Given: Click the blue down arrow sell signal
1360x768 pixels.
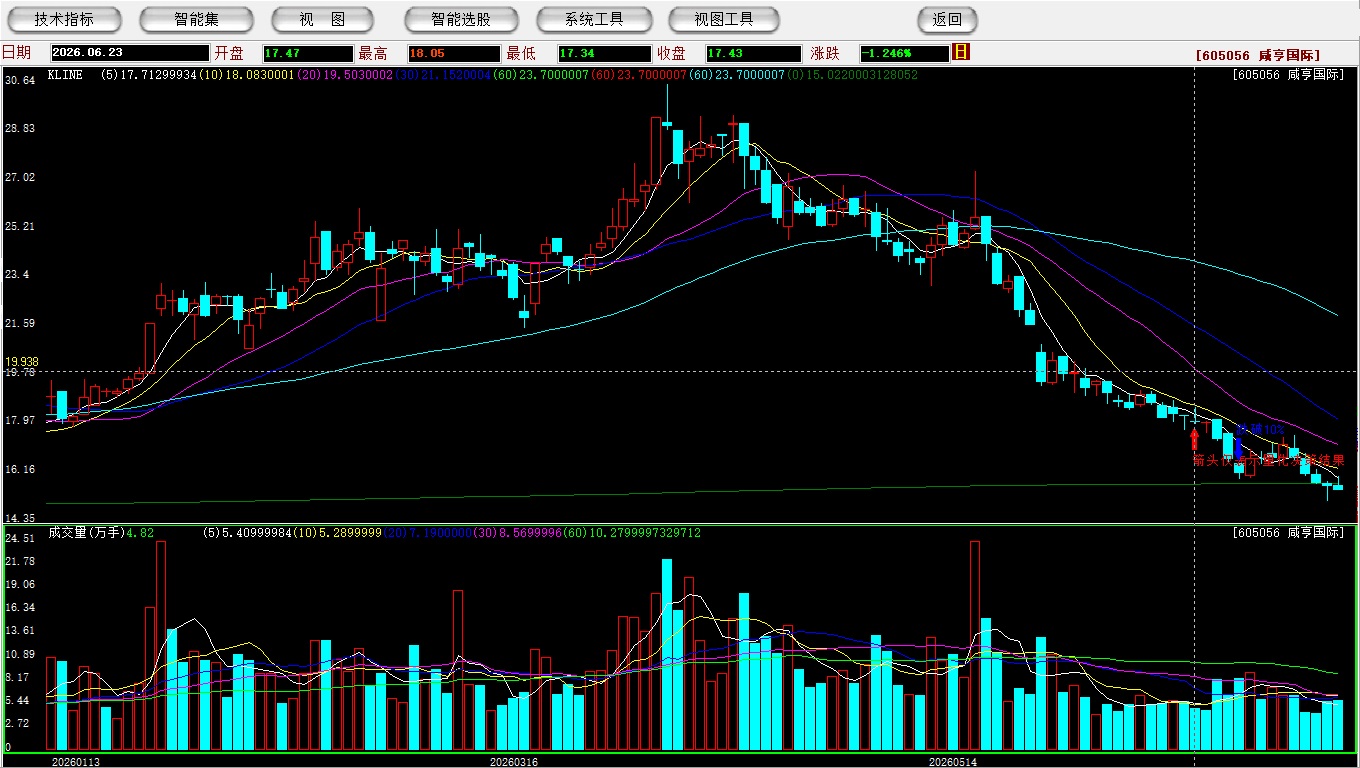Looking at the screenshot, I should coord(1237,447).
